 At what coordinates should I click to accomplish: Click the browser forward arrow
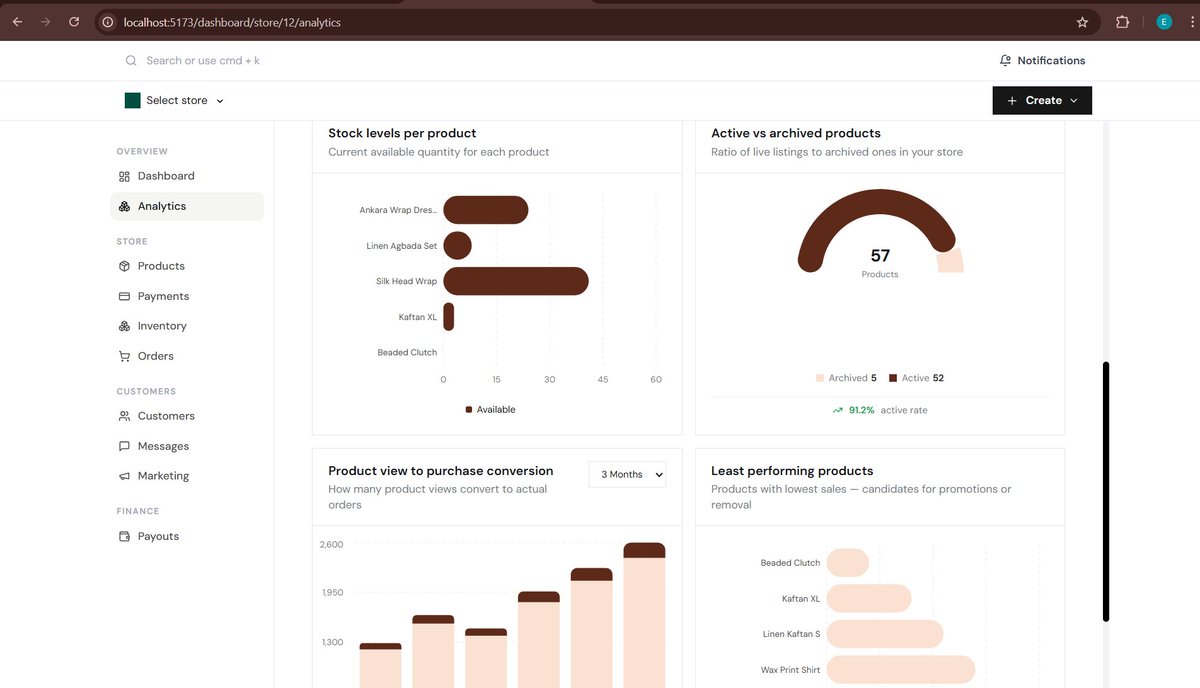45,22
